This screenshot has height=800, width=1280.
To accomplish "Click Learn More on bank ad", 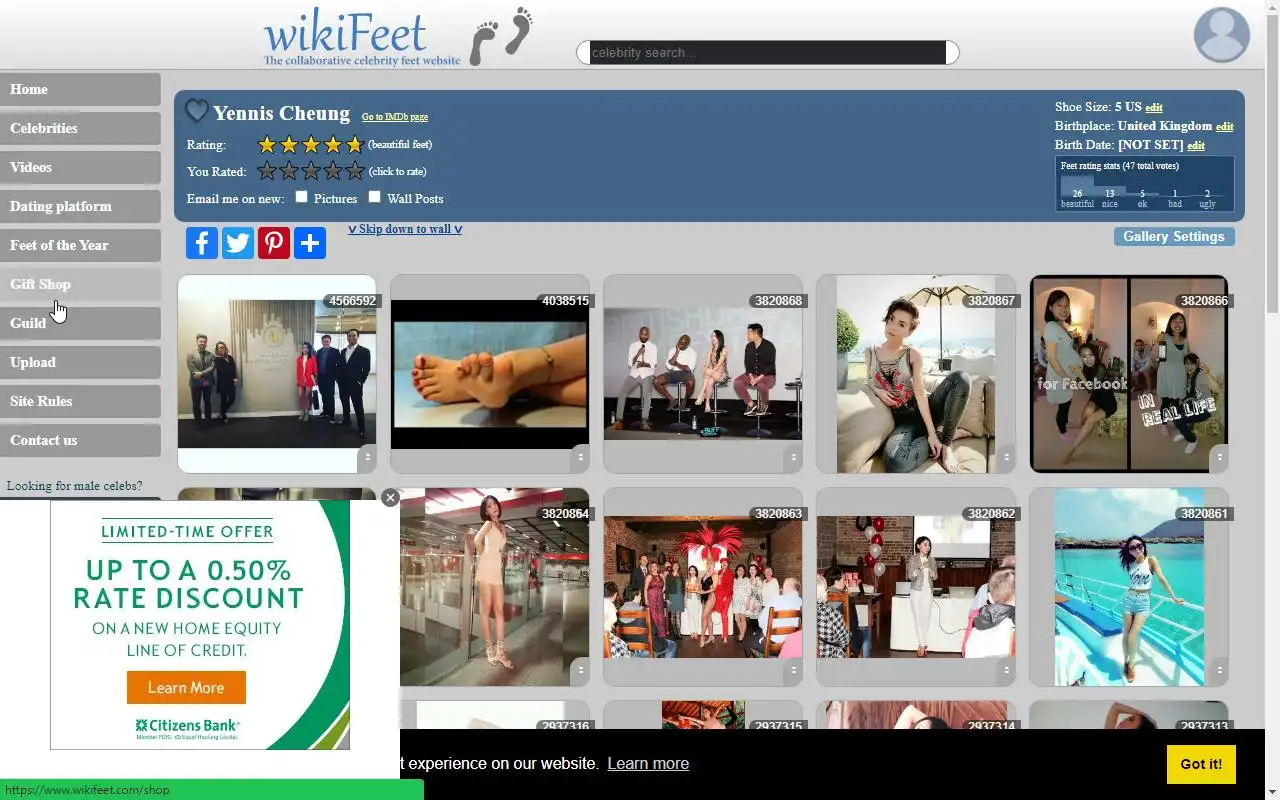I will (x=186, y=687).
